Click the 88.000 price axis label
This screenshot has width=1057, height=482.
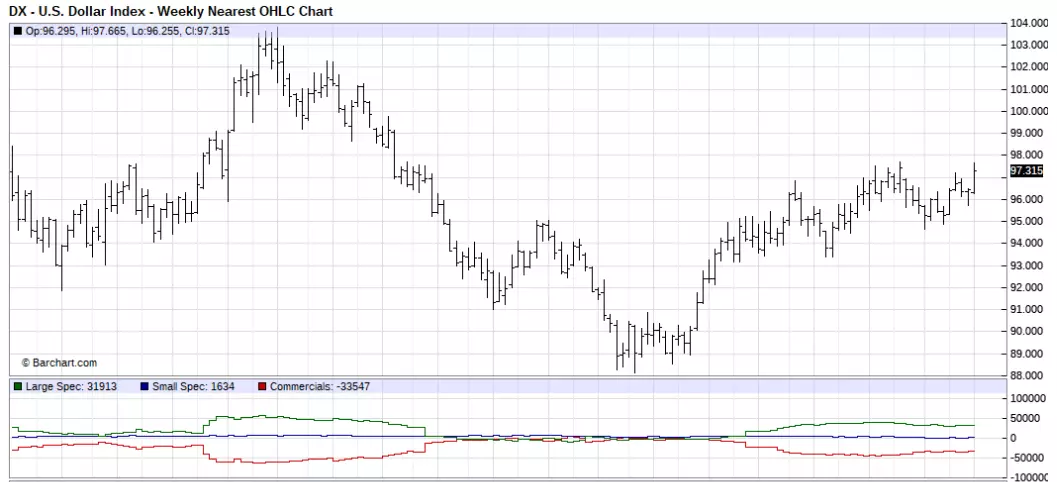1029,375
